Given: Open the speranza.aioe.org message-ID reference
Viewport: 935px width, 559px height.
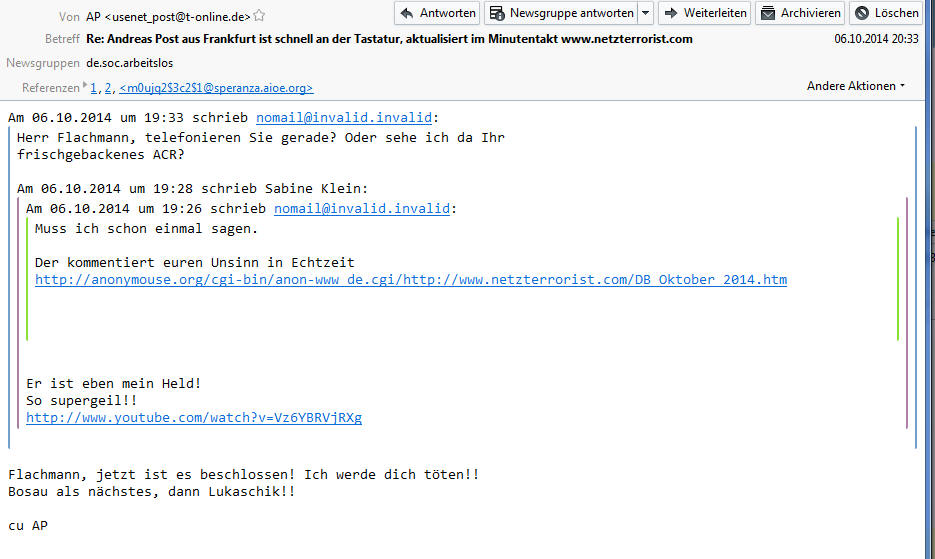Looking at the screenshot, I should click(216, 88).
